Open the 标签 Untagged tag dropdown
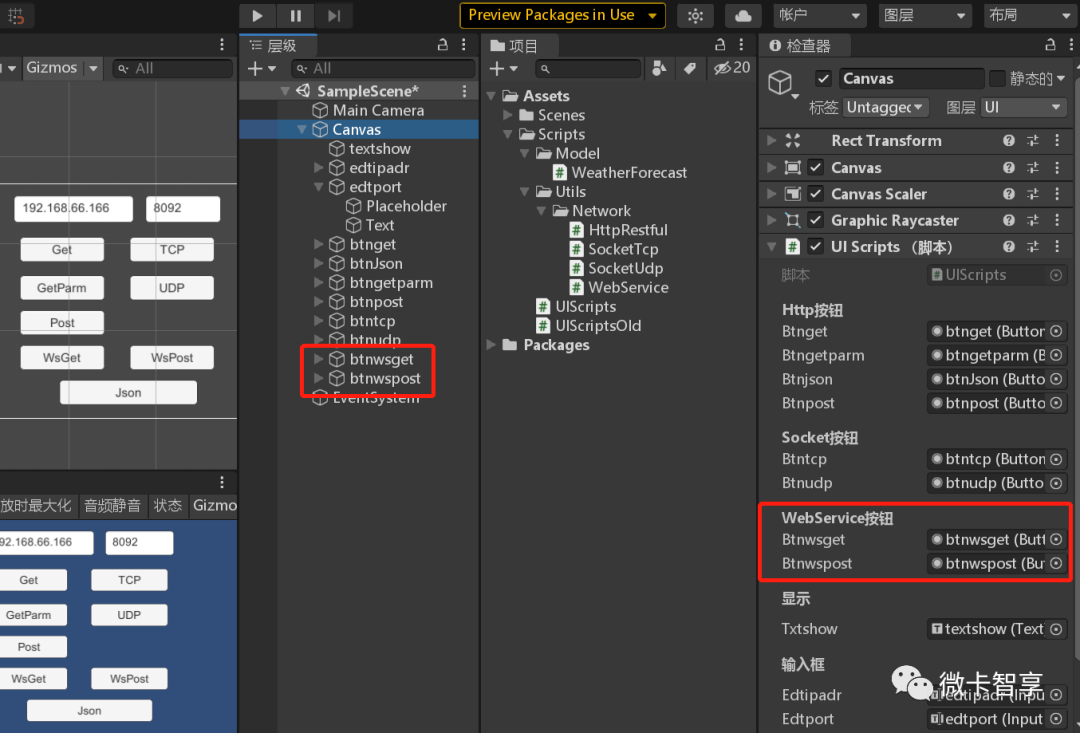The image size is (1080, 733). pyautogui.click(x=886, y=107)
